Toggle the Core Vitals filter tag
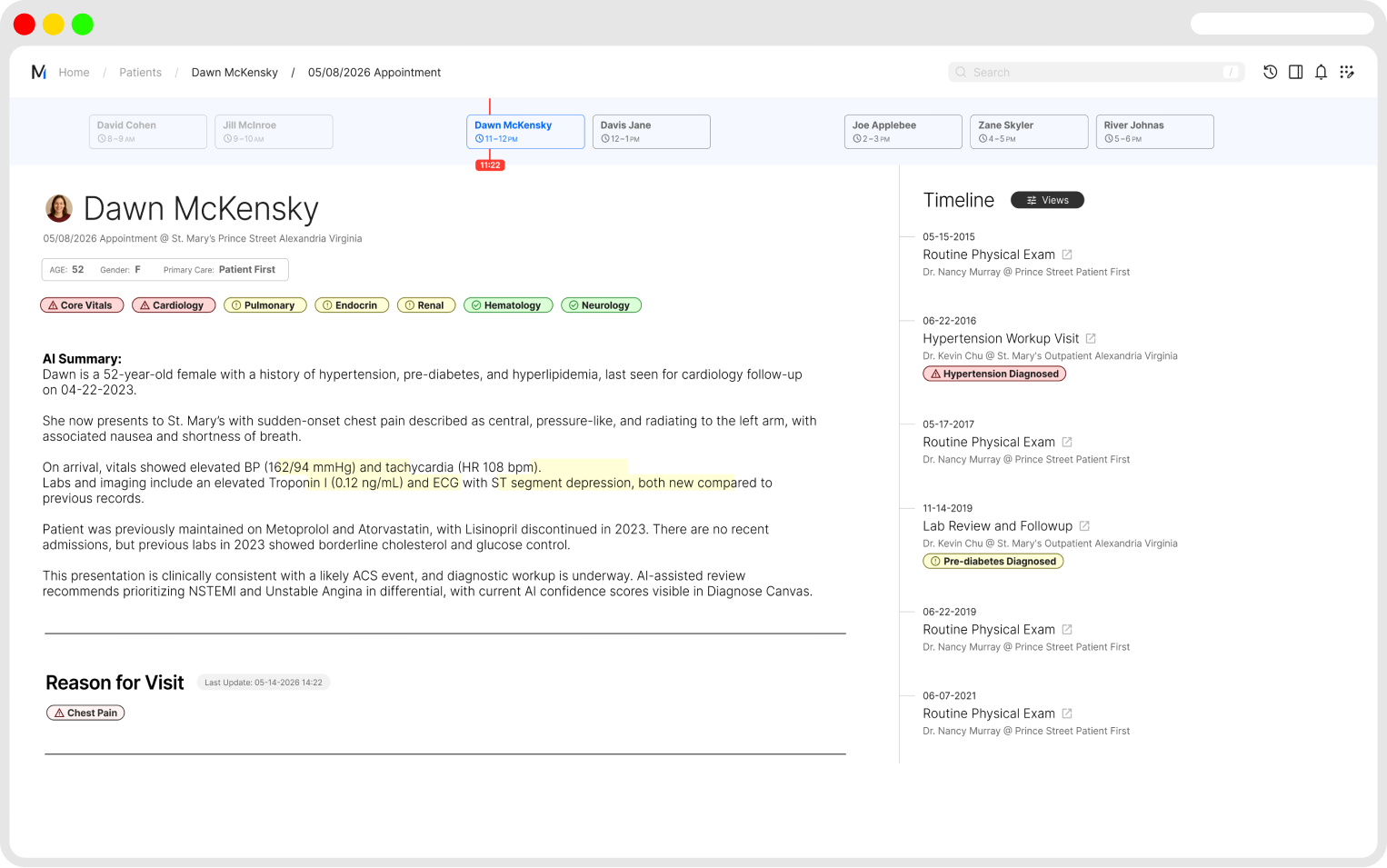Viewport: 1387px width, 868px height. pos(82,305)
